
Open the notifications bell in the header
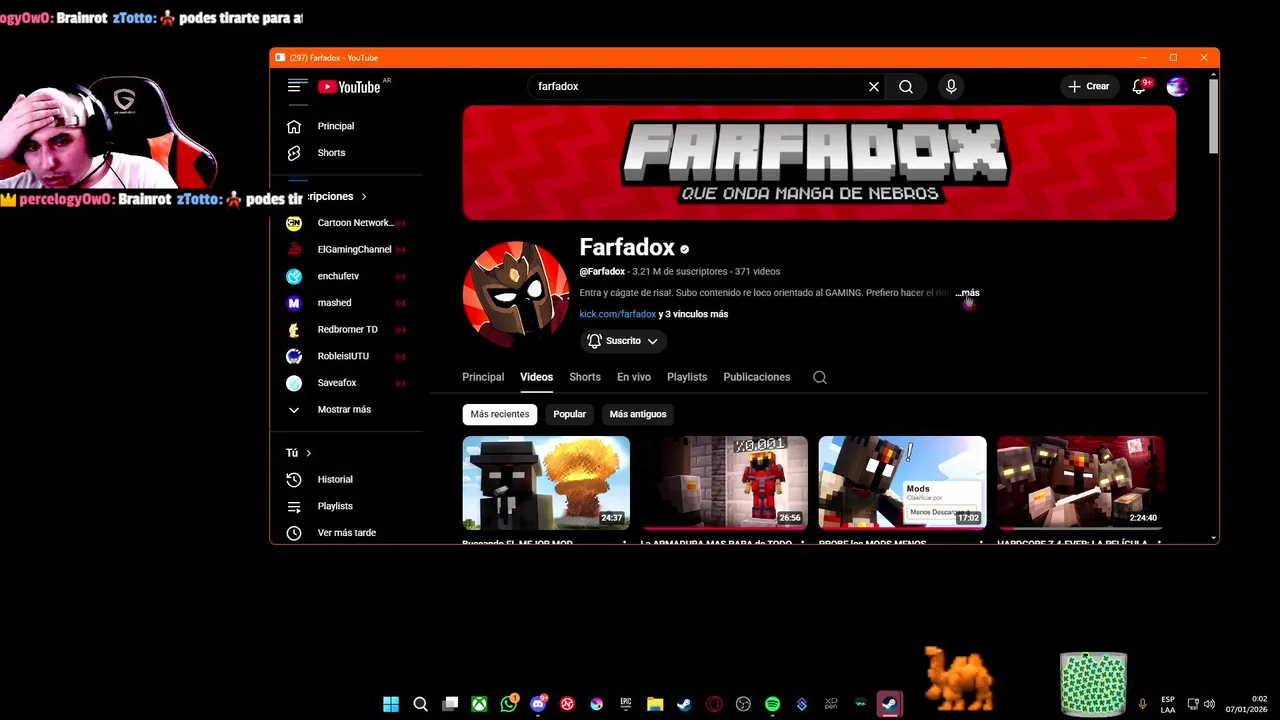pyautogui.click(x=1139, y=87)
